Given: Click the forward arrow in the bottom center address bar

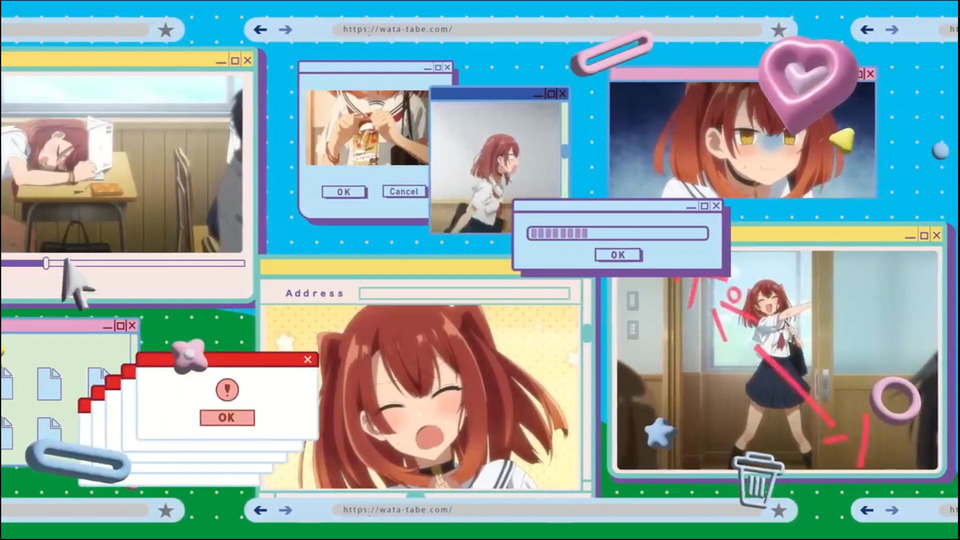Looking at the screenshot, I should [x=285, y=510].
